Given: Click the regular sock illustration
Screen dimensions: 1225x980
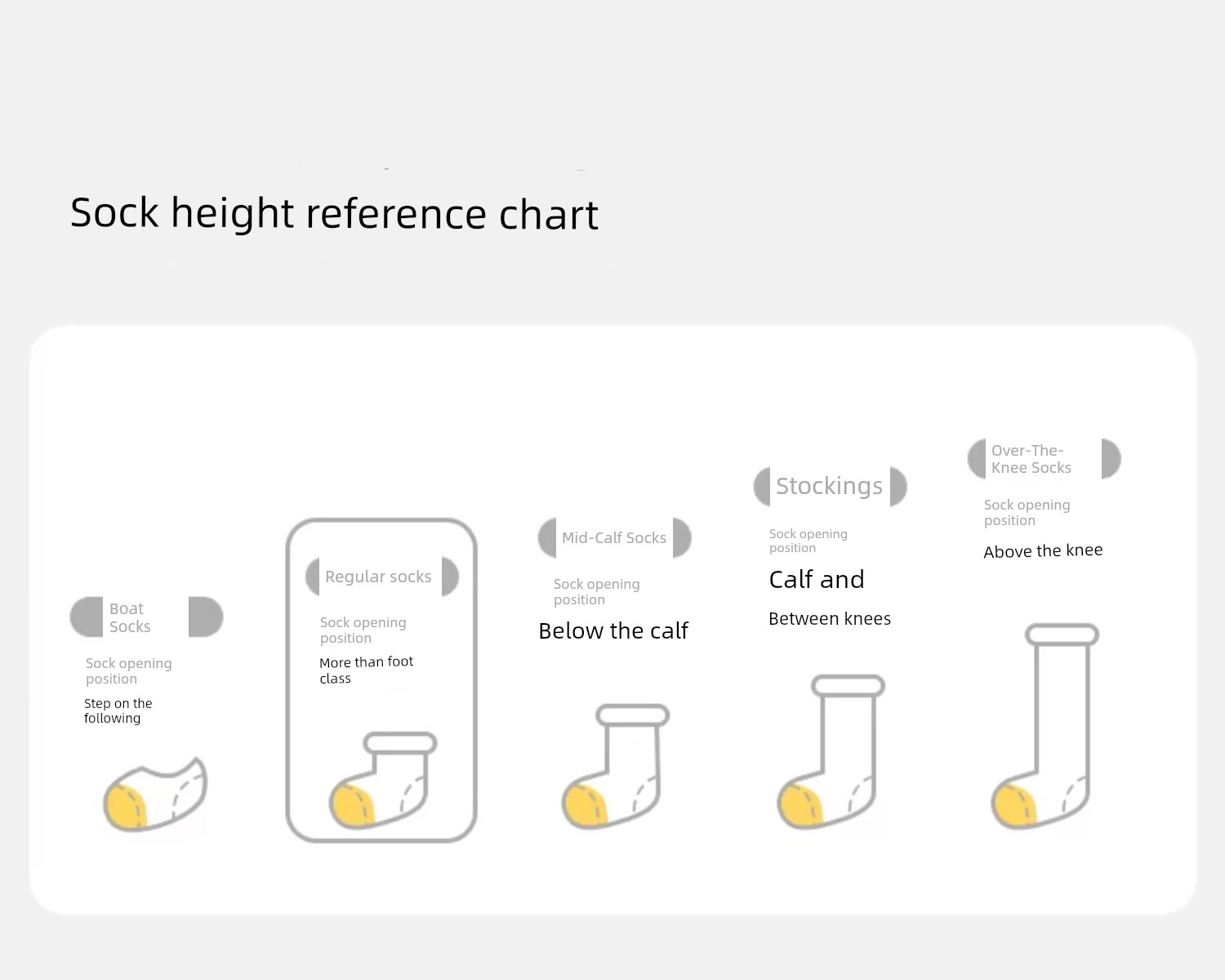Looking at the screenshot, I should [383, 781].
